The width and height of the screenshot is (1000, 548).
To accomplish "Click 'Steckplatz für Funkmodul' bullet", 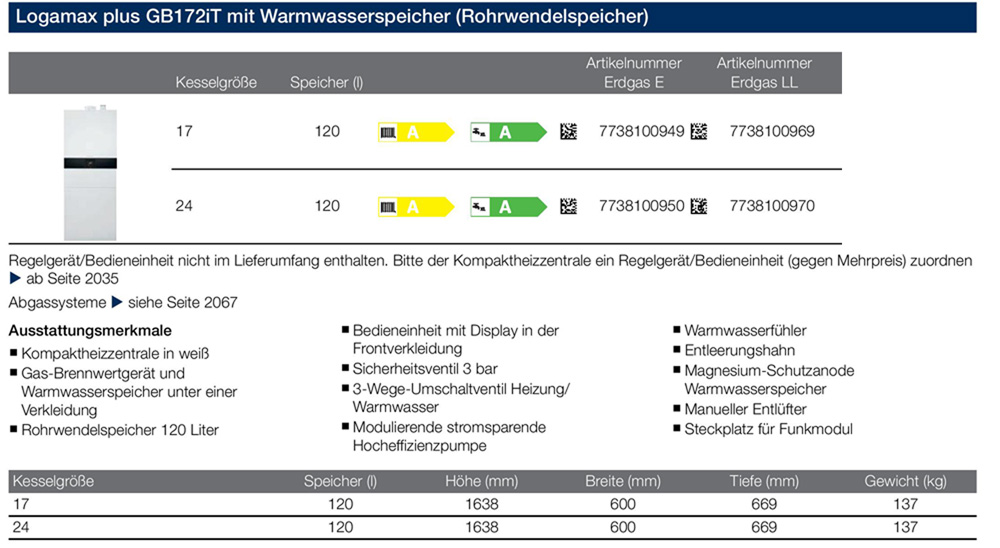I will click(x=768, y=429).
